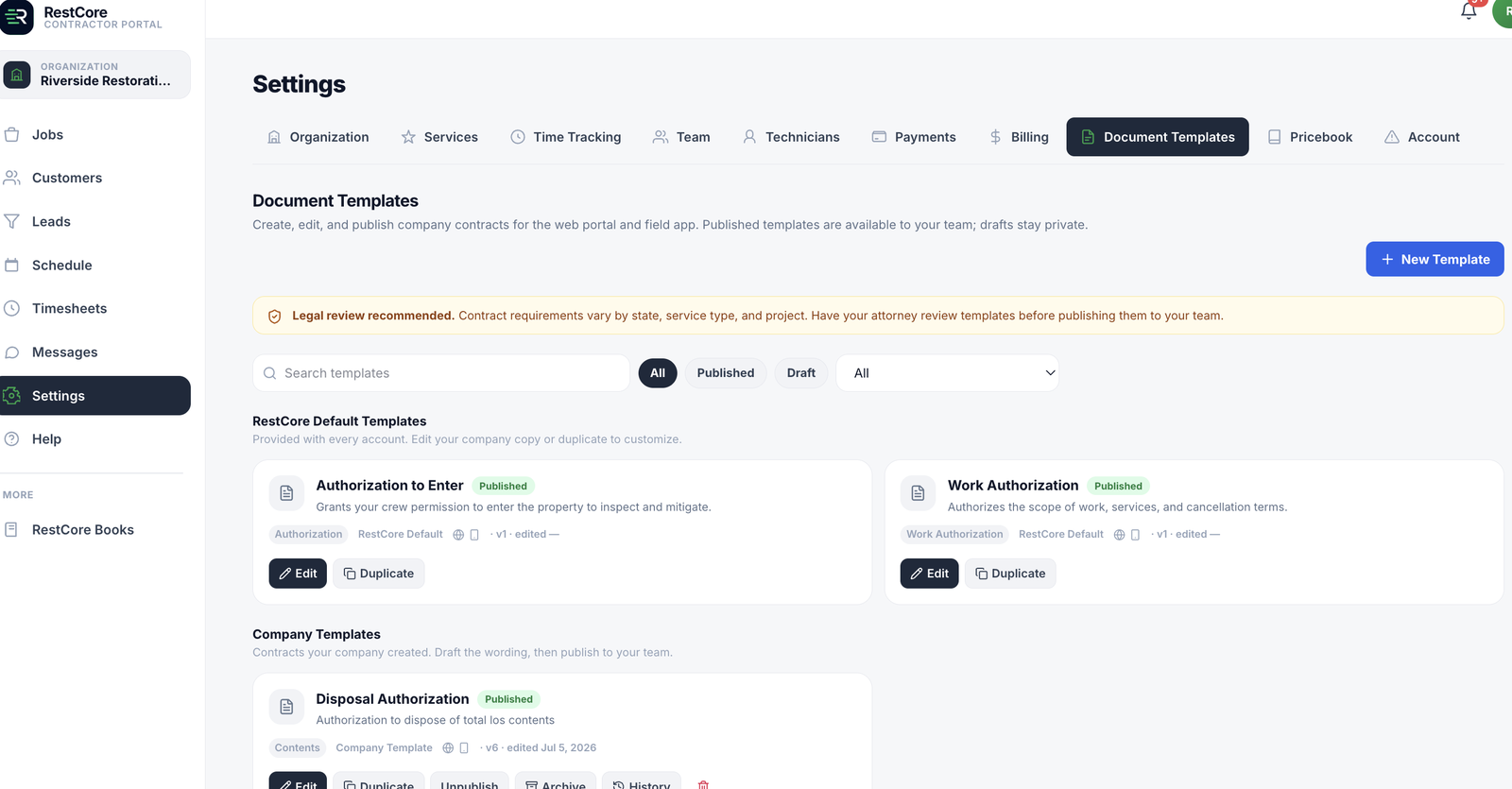1512x789 pixels.
Task: Click the Customers sidebar icon
Action: pyautogui.click(x=12, y=178)
